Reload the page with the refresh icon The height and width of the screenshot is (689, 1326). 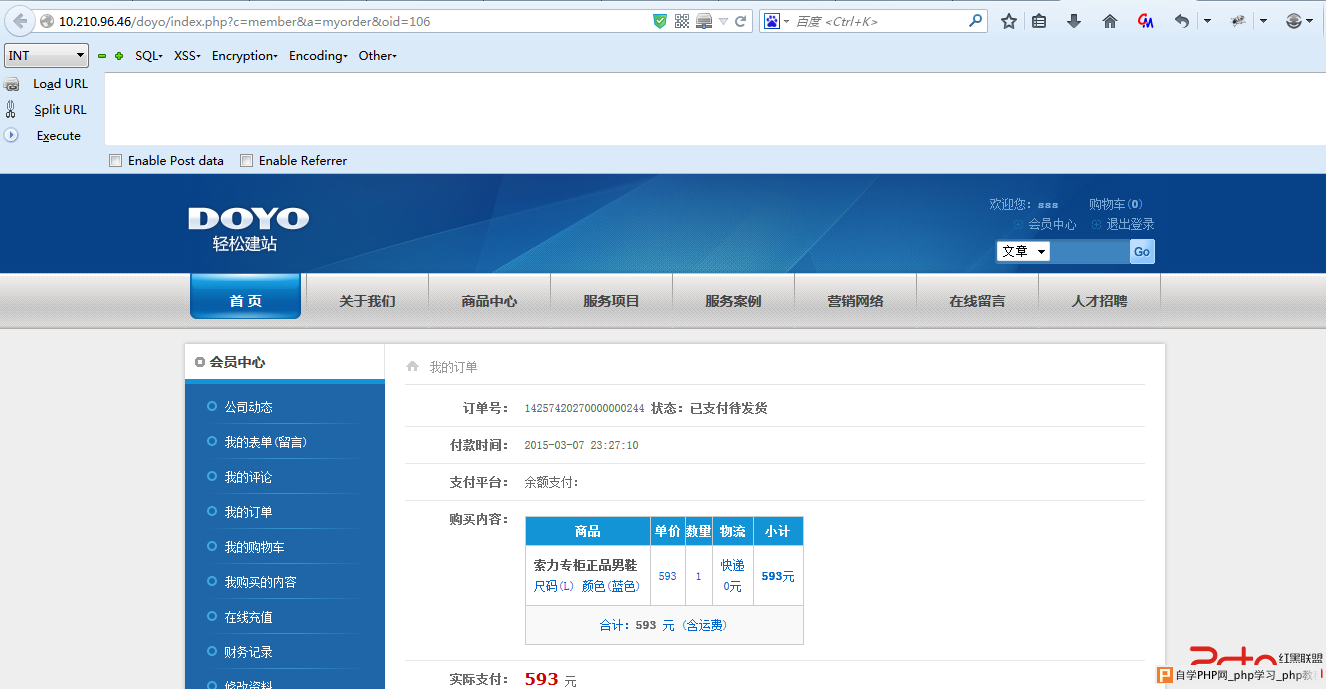[x=741, y=21]
